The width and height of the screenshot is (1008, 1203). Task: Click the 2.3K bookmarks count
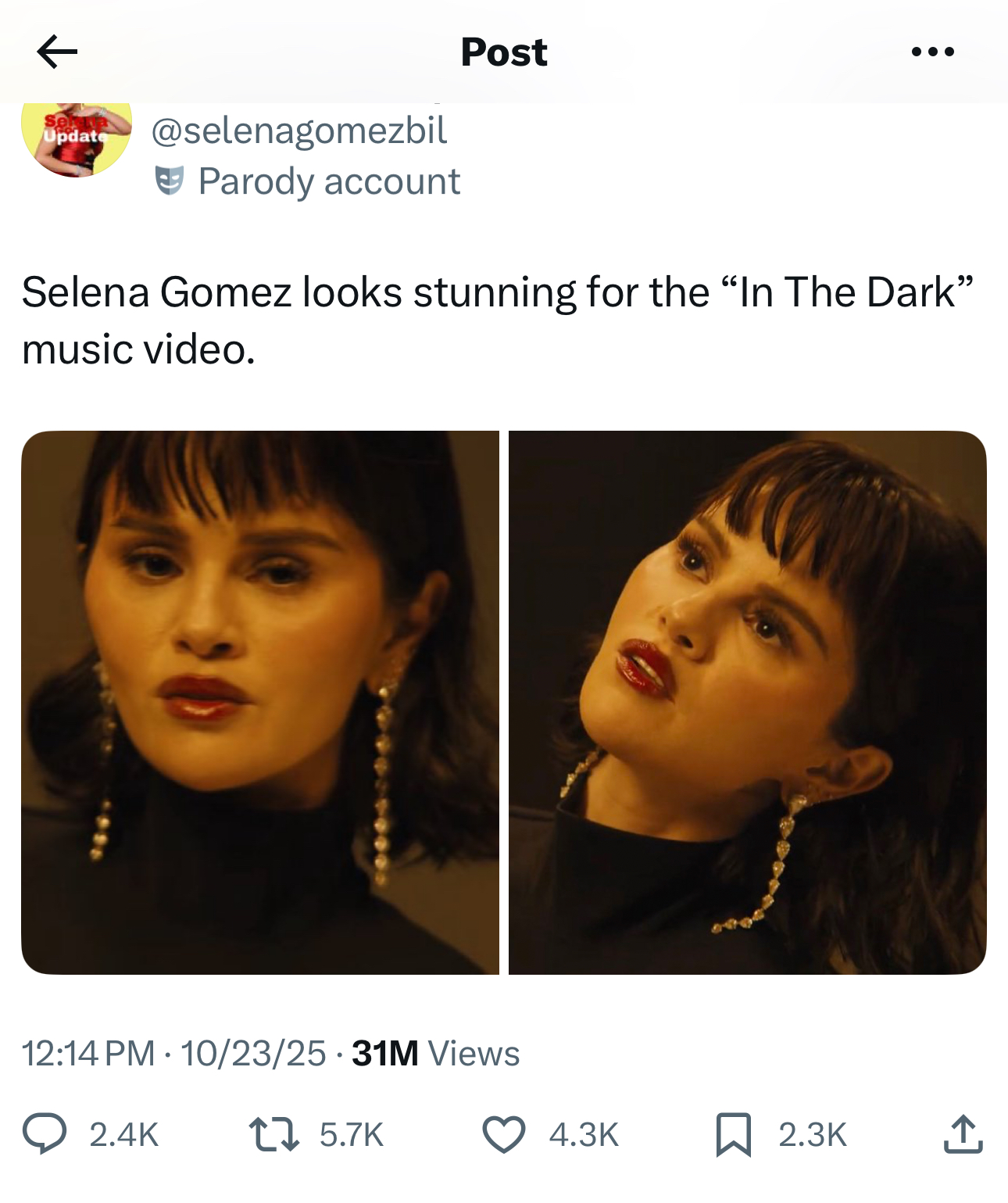pos(813,1135)
